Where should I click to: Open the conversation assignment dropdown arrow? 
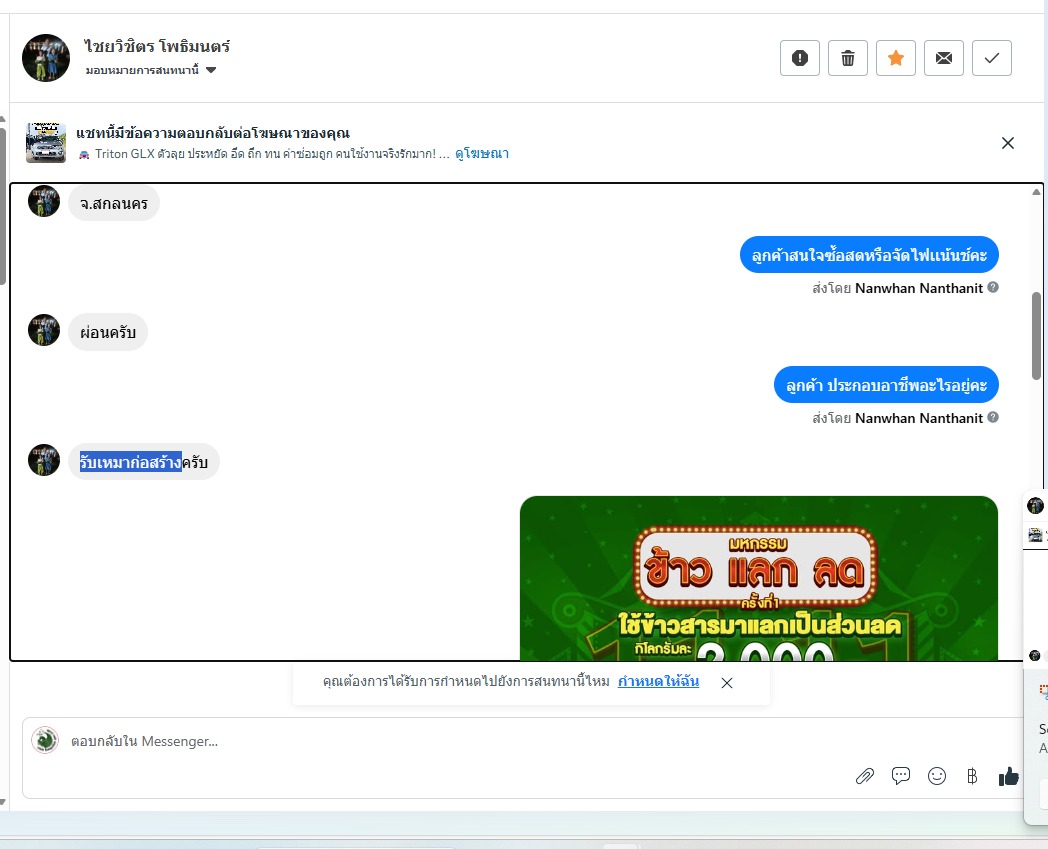(x=211, y=70)
